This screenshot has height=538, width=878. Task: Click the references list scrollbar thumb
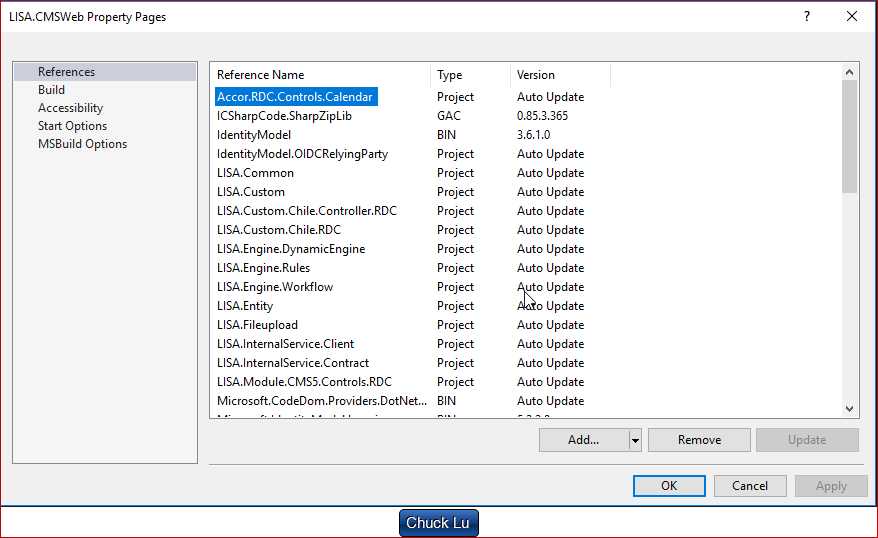849,137
